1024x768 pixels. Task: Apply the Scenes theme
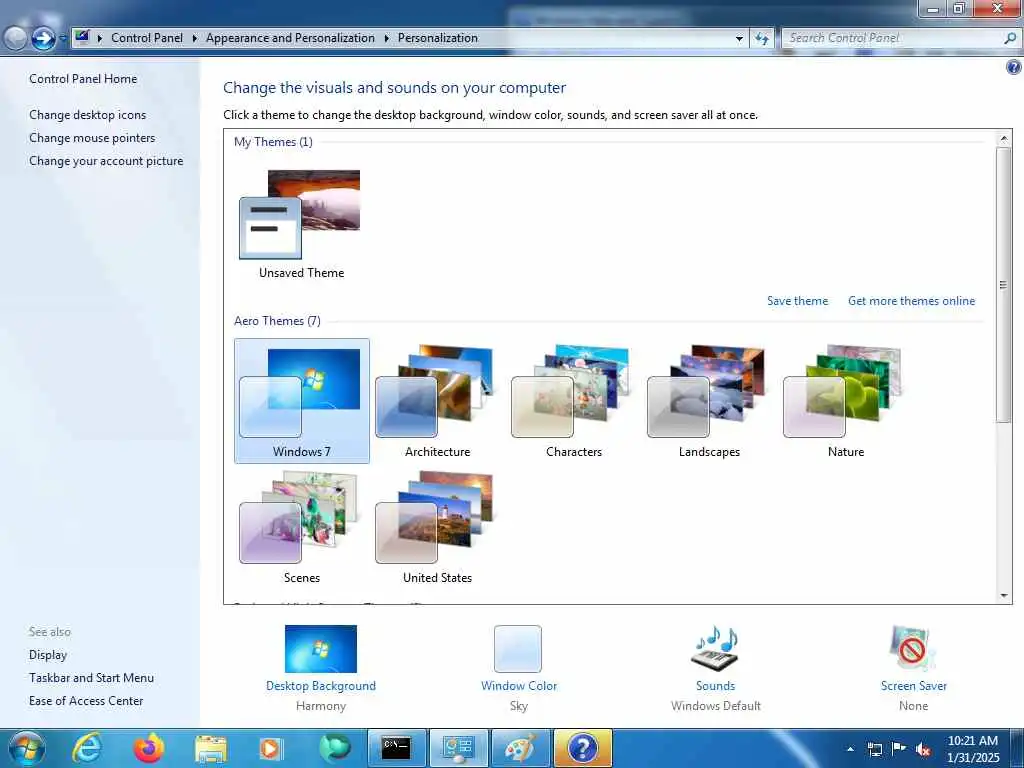click(x=302, y=527)
